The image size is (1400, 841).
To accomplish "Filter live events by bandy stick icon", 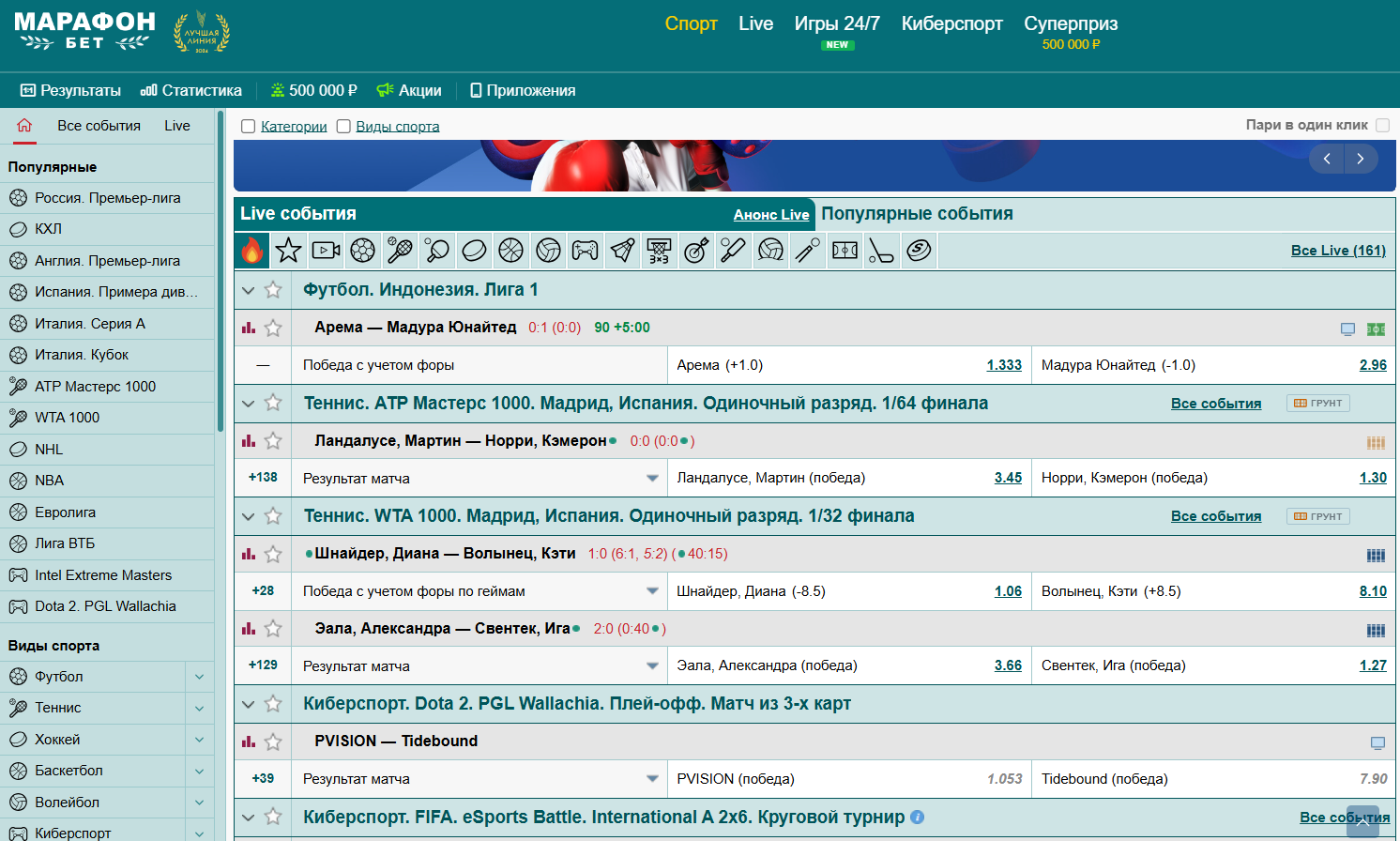I will click(882, 251).
